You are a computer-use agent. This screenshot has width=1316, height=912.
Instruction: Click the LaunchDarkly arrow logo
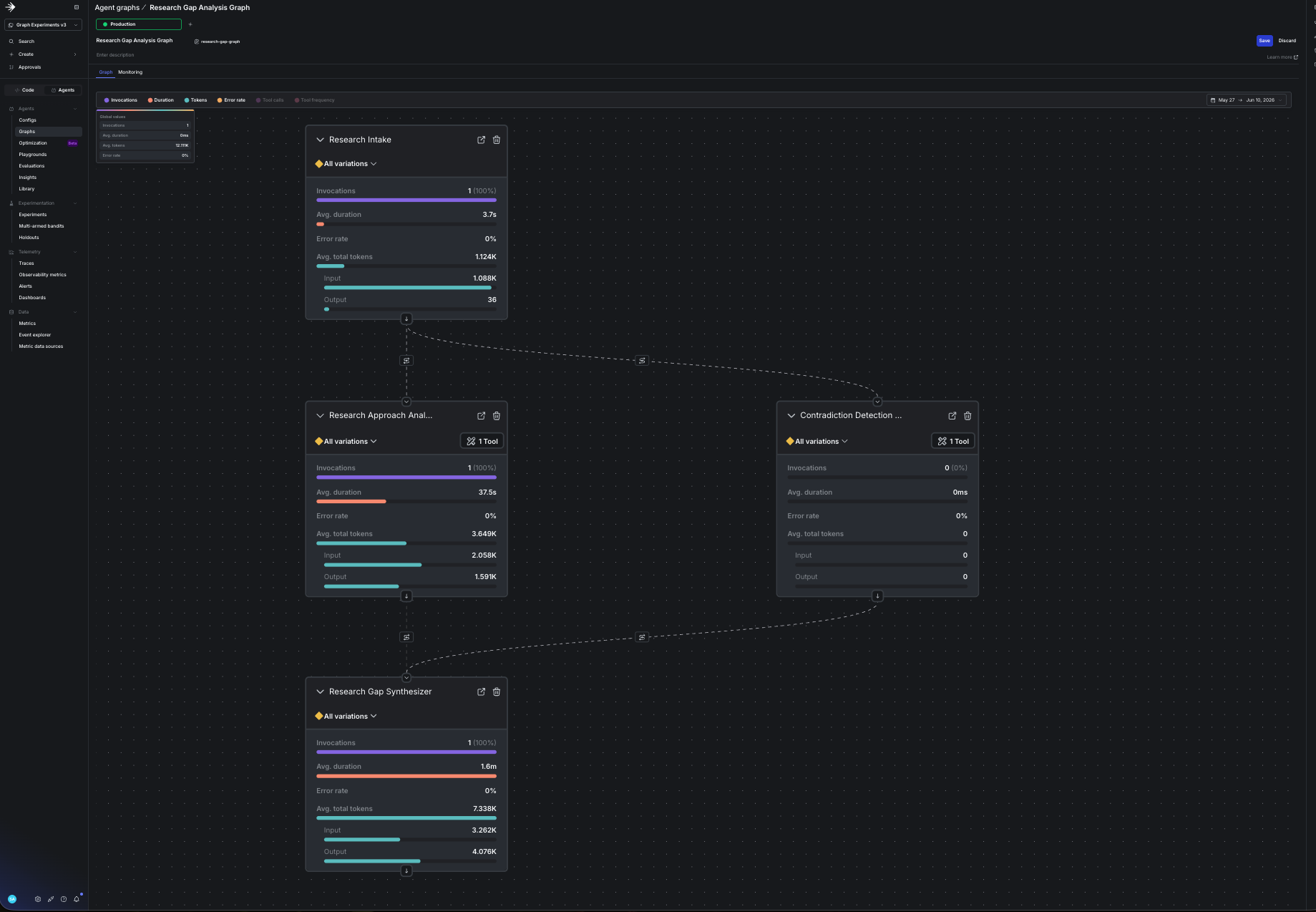coord(10,7)
